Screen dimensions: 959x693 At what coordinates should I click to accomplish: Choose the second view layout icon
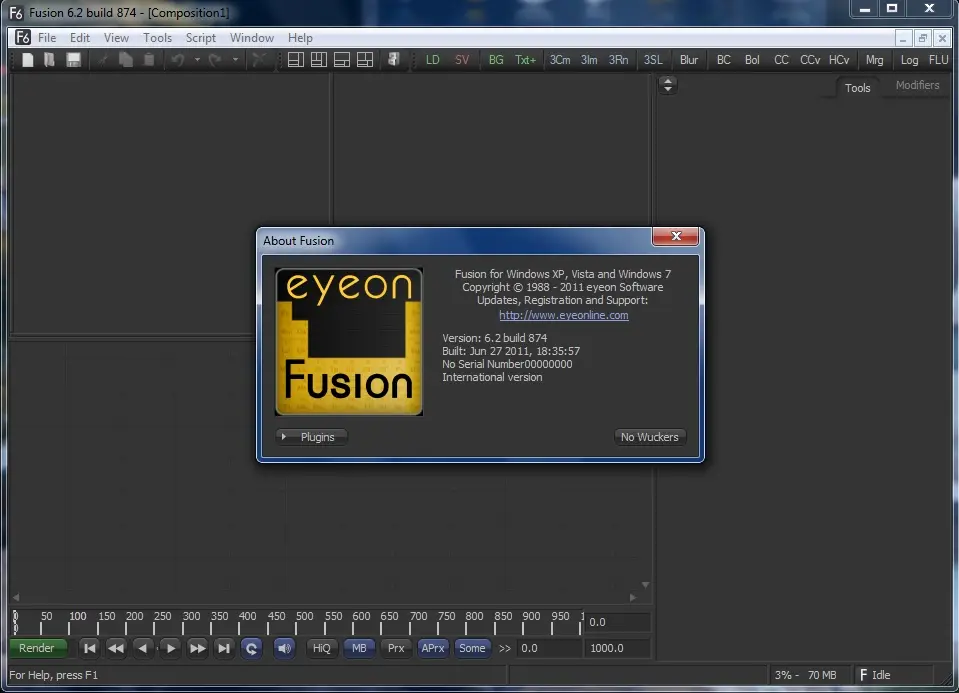(x=319, y=60)
